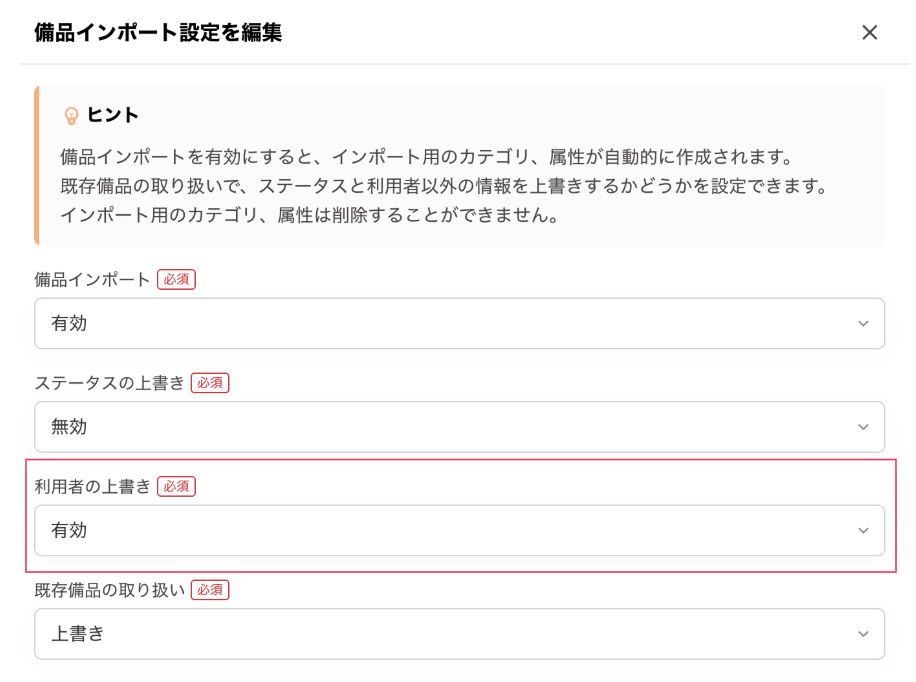This screenshot has height=682, width=916.
Task: Open the ステータスの上書き dropdown showing 無効
Action: 459,427
